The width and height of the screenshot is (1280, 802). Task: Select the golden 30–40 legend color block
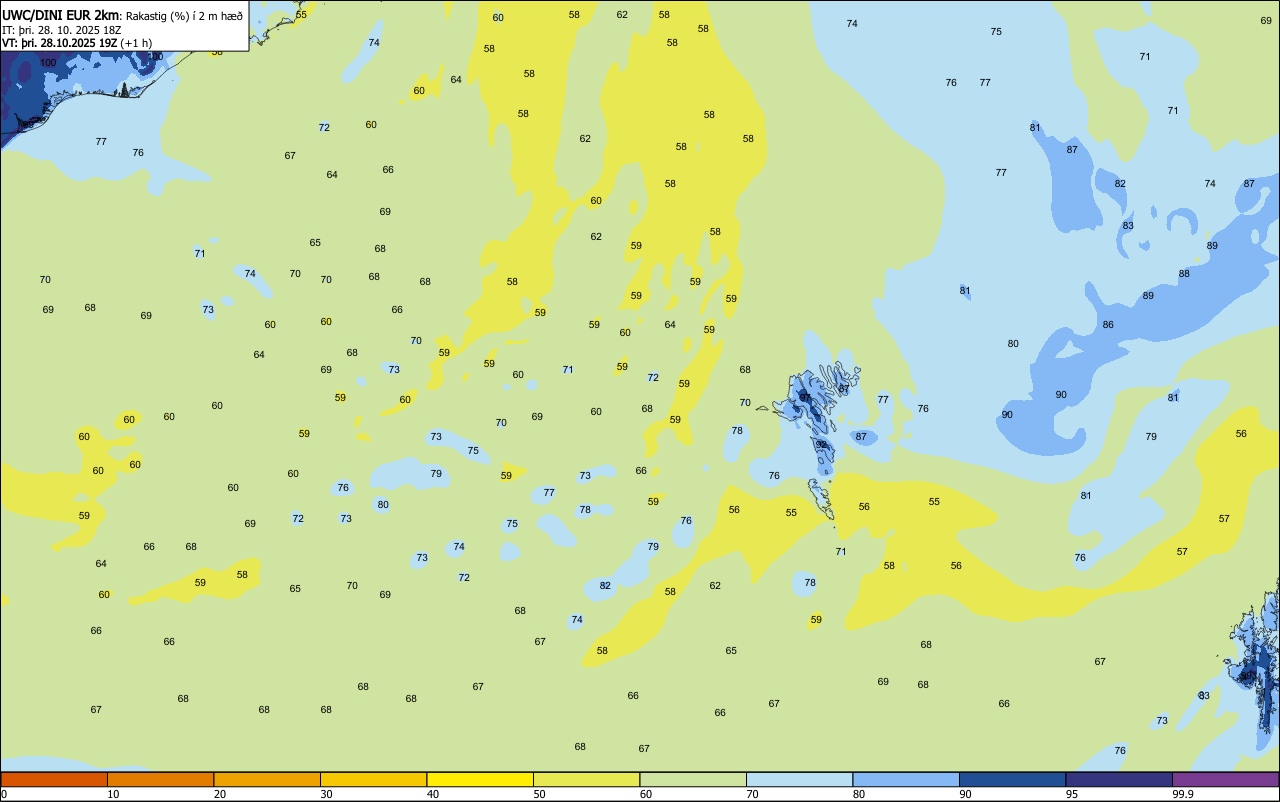tap(373, 779)
